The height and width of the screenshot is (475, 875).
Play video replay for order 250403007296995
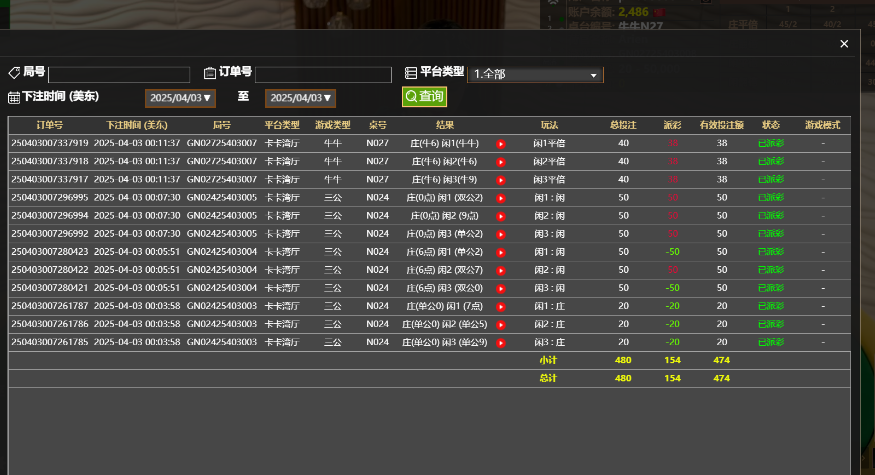(x=501, y=198)
